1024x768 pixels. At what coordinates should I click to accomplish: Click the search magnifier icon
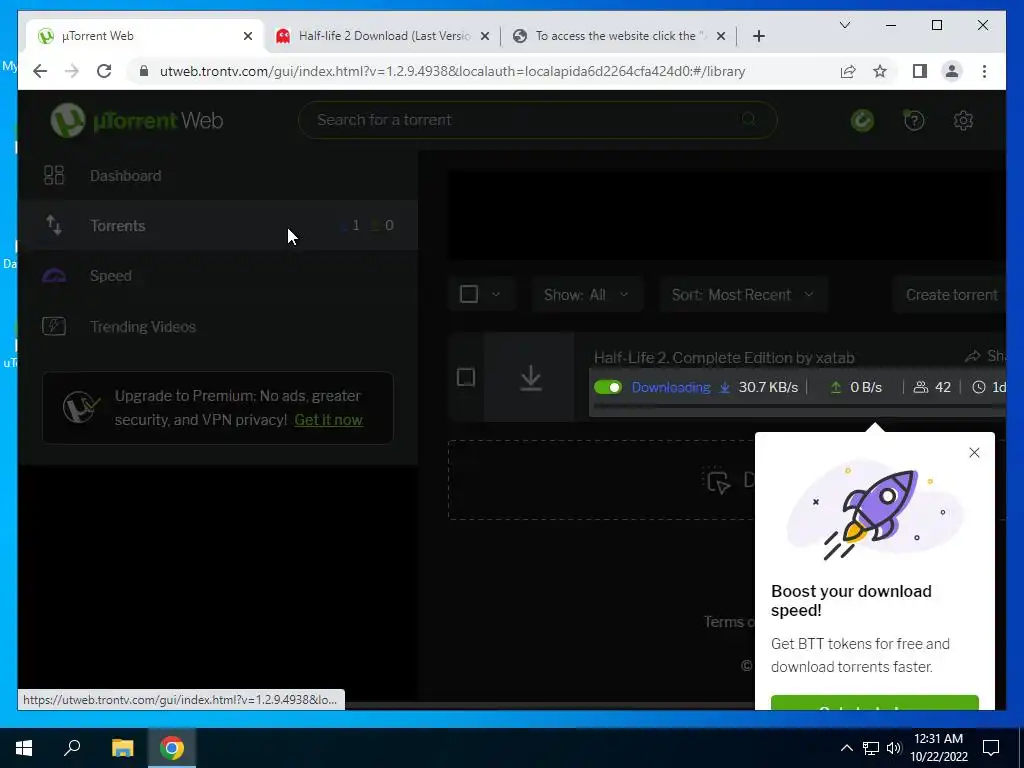click(749, 120)
